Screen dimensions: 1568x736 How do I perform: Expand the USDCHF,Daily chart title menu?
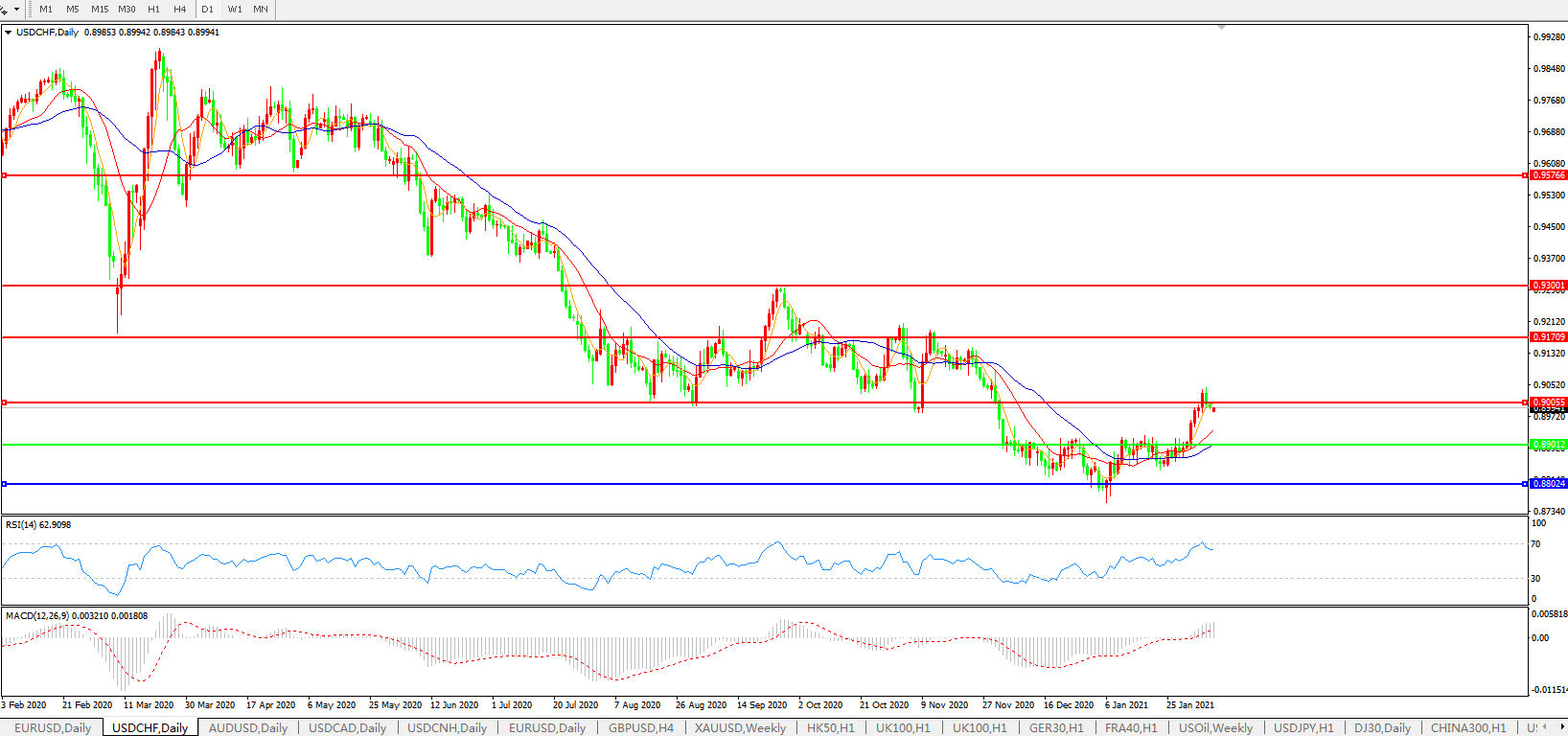coord(9,33)
